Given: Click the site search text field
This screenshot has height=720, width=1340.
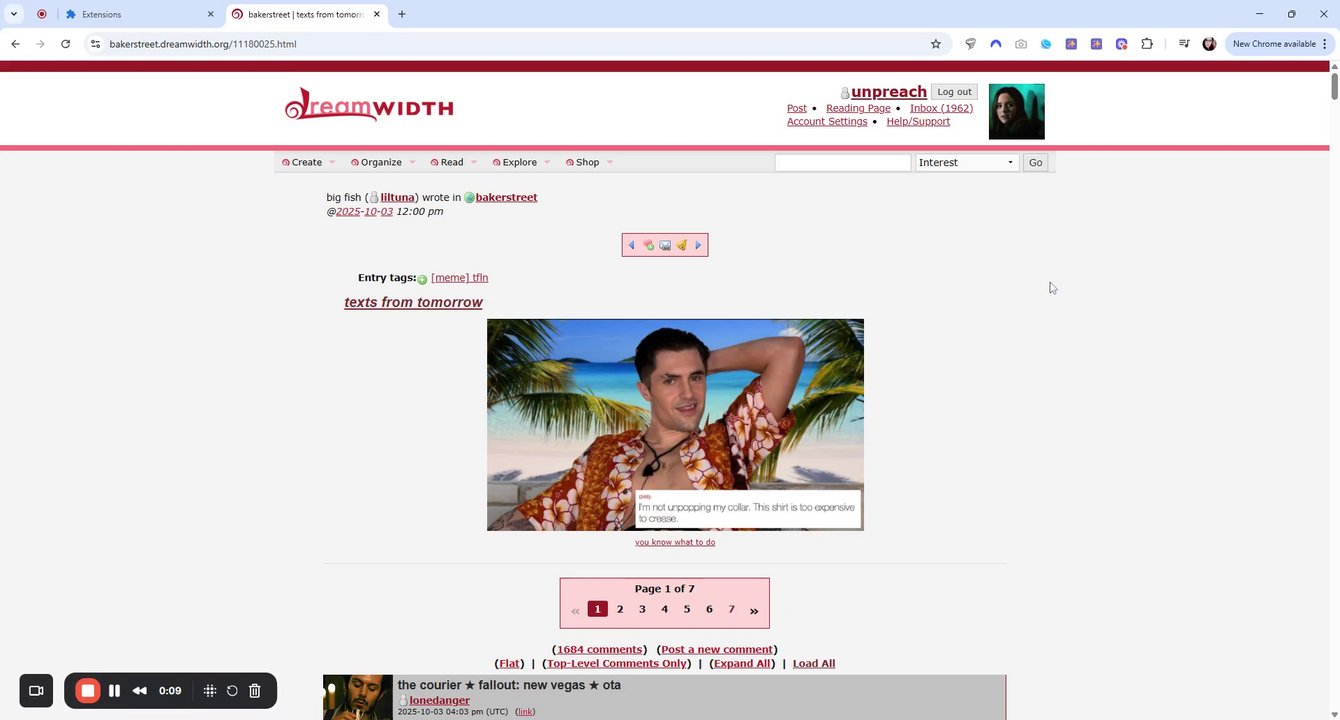Looking at the screenshot, I should click(x=843, y=162).
